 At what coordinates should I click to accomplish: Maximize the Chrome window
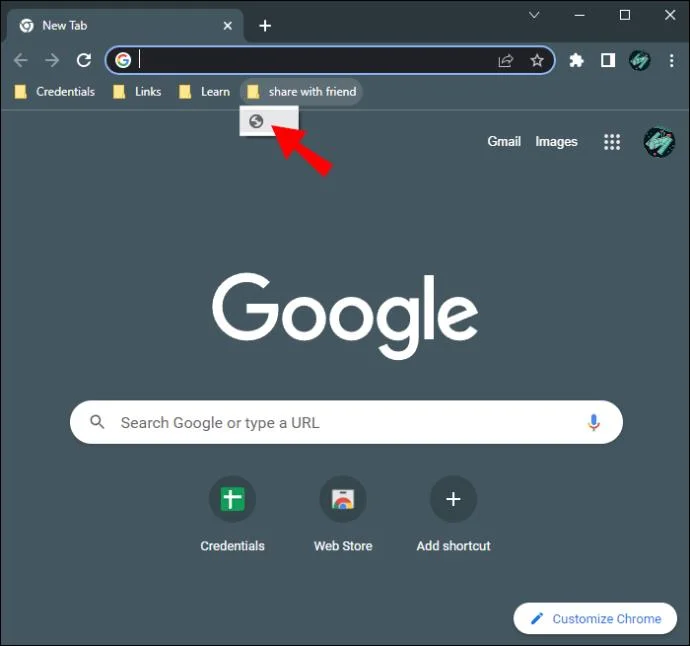[625, 15]
